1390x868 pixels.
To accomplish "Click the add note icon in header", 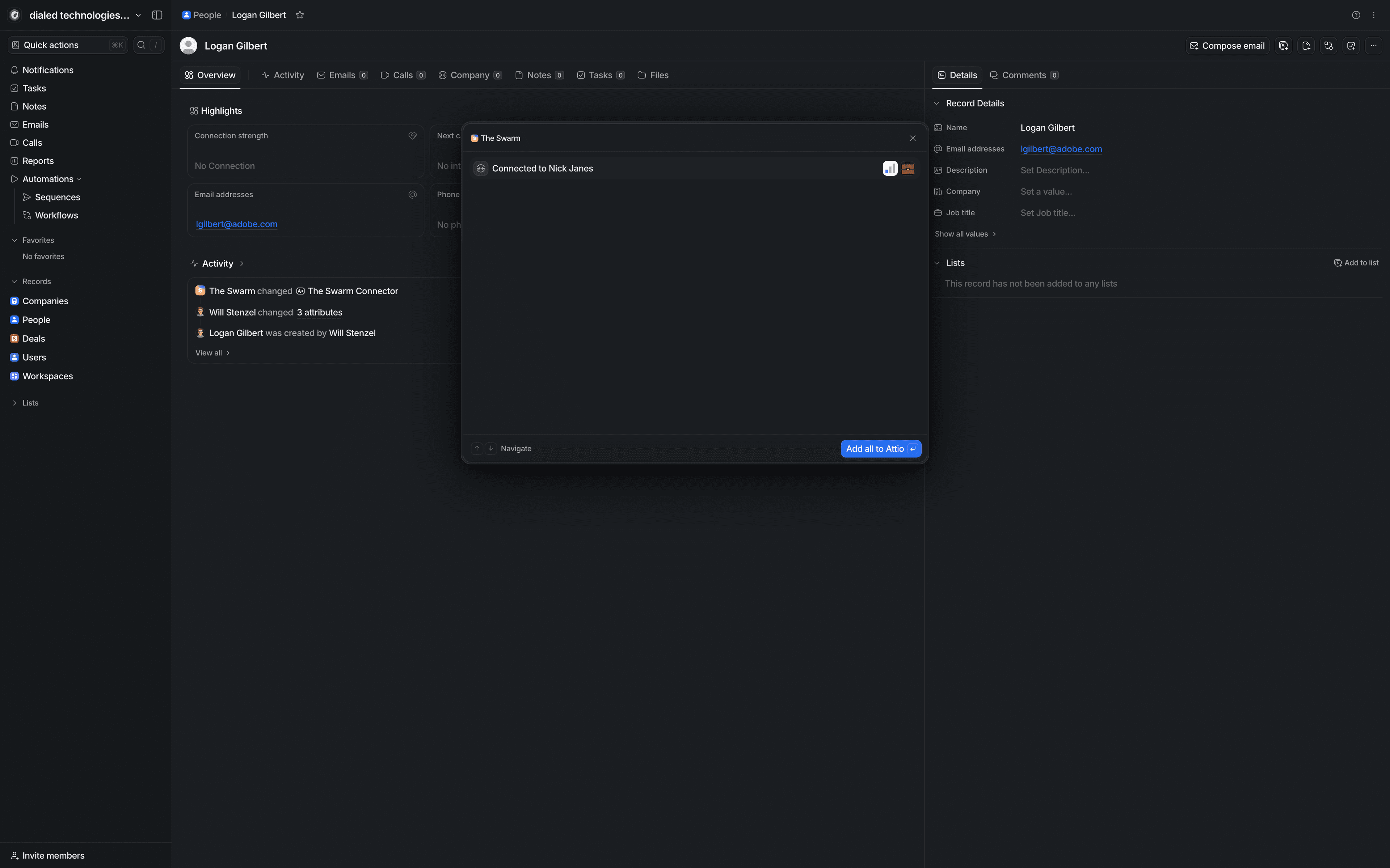I will tap(1306, 46).
